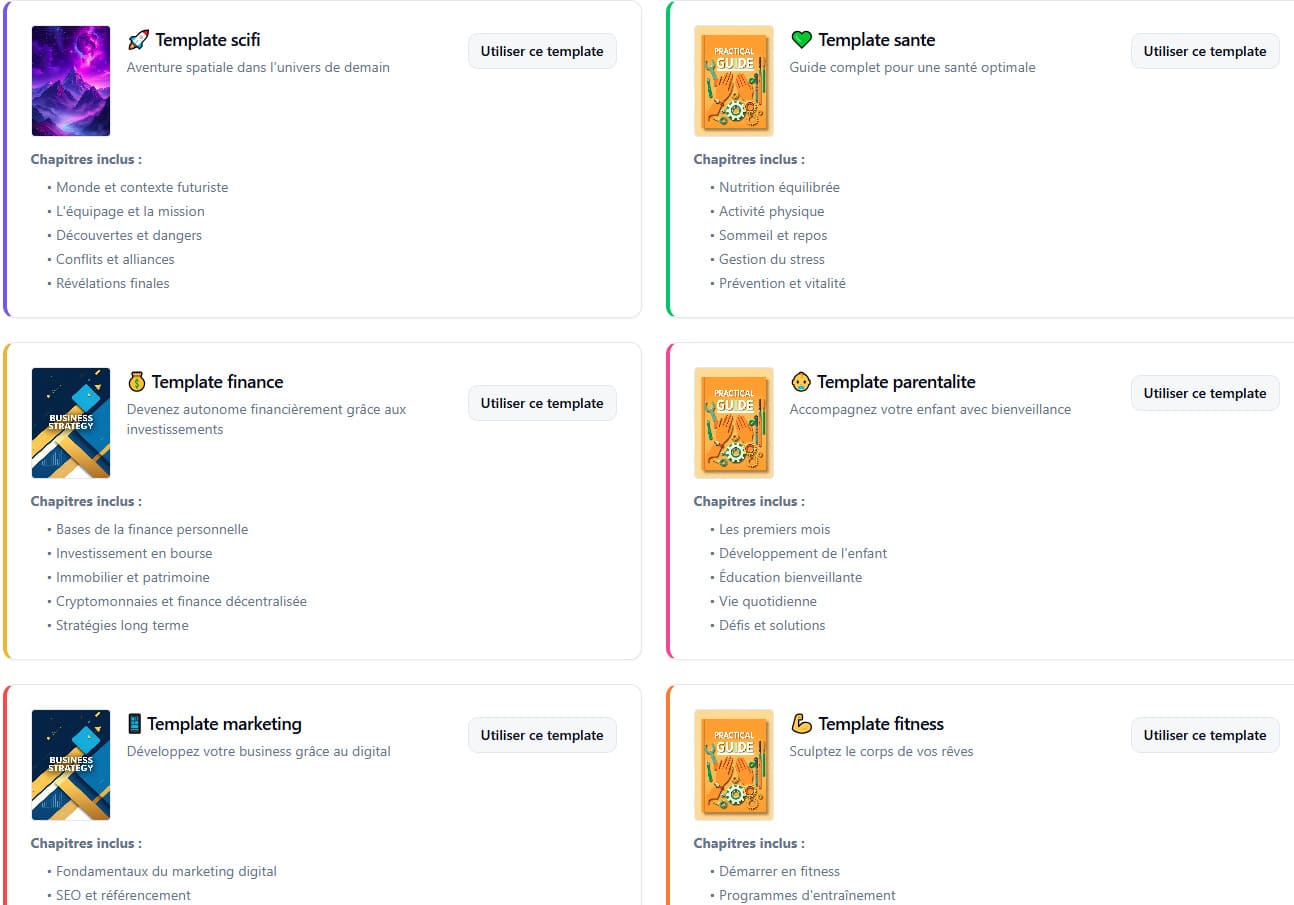
Task: Click the money bag icon on Template finance
Action: click(x=135, y=381)
